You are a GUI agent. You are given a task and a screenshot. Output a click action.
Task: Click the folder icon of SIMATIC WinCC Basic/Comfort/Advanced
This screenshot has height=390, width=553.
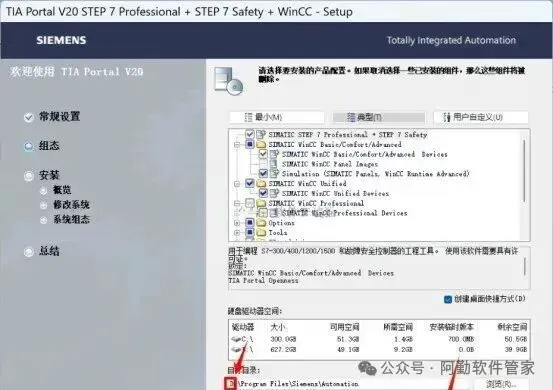coord(261,145)
